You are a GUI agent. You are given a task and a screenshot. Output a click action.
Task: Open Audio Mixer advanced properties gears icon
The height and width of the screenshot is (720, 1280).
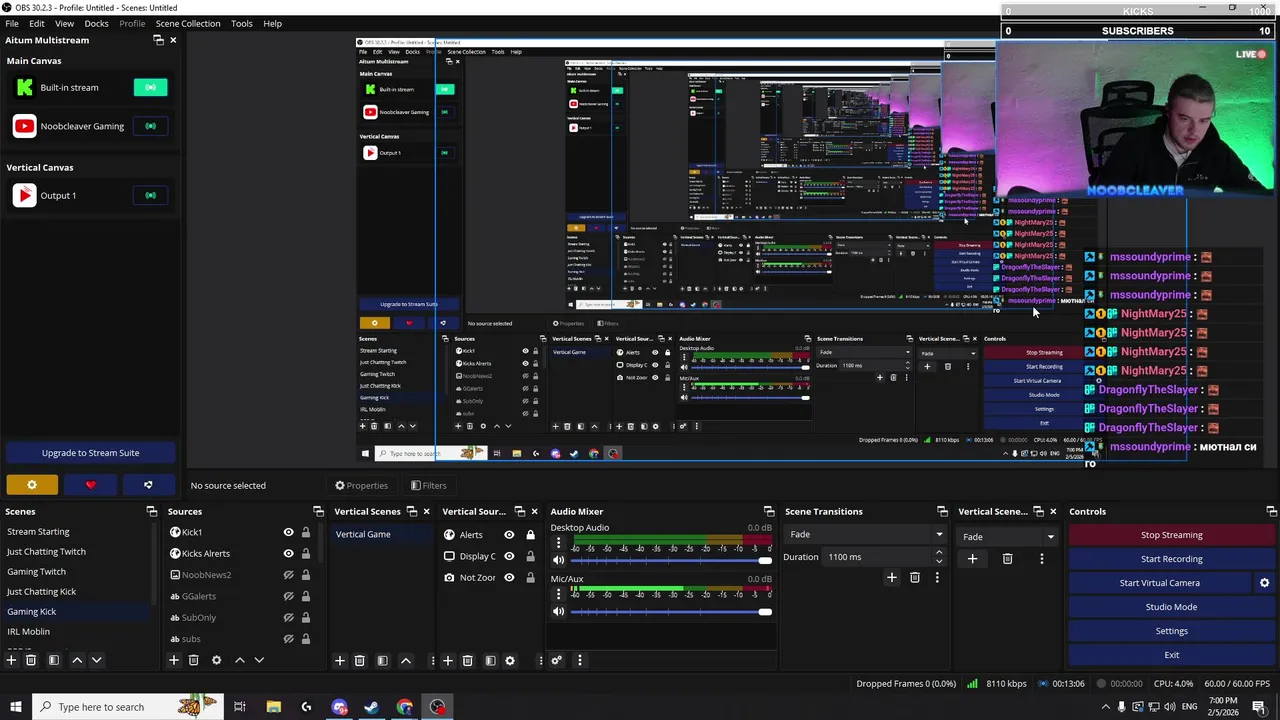pos(556,660)
